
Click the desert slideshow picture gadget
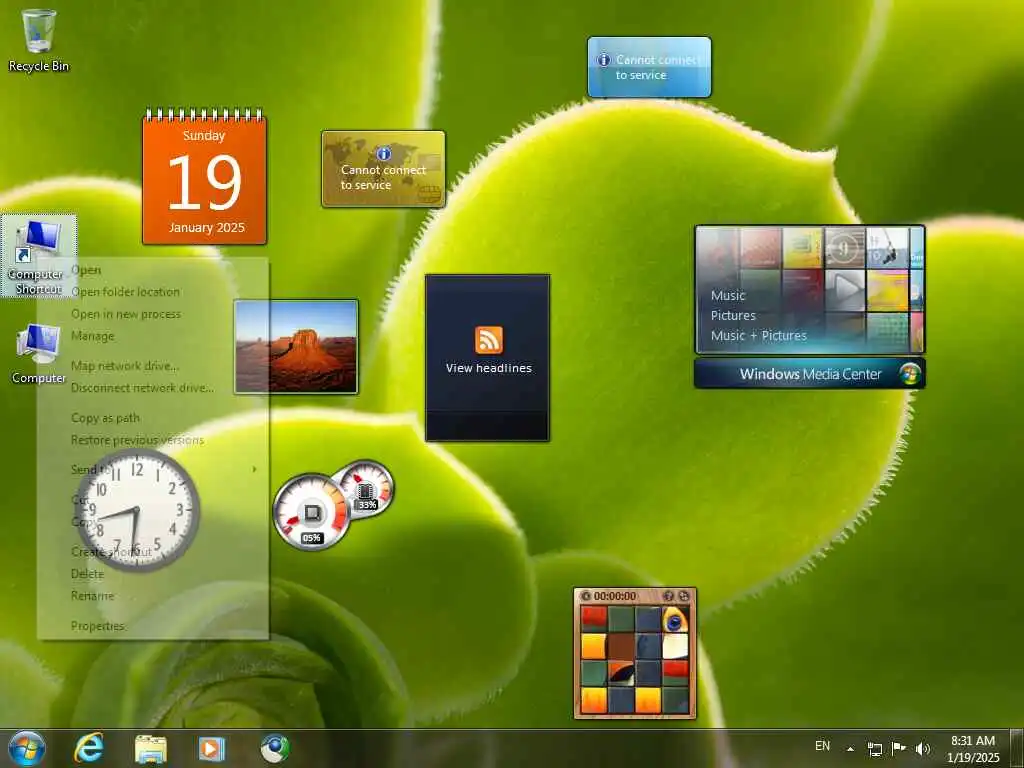(x=296, y=347)
